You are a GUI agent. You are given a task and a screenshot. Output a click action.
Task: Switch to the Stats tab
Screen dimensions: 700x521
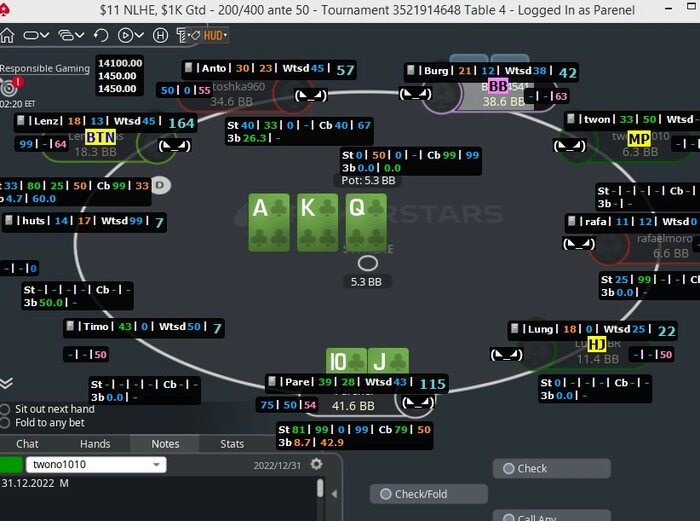232,444
